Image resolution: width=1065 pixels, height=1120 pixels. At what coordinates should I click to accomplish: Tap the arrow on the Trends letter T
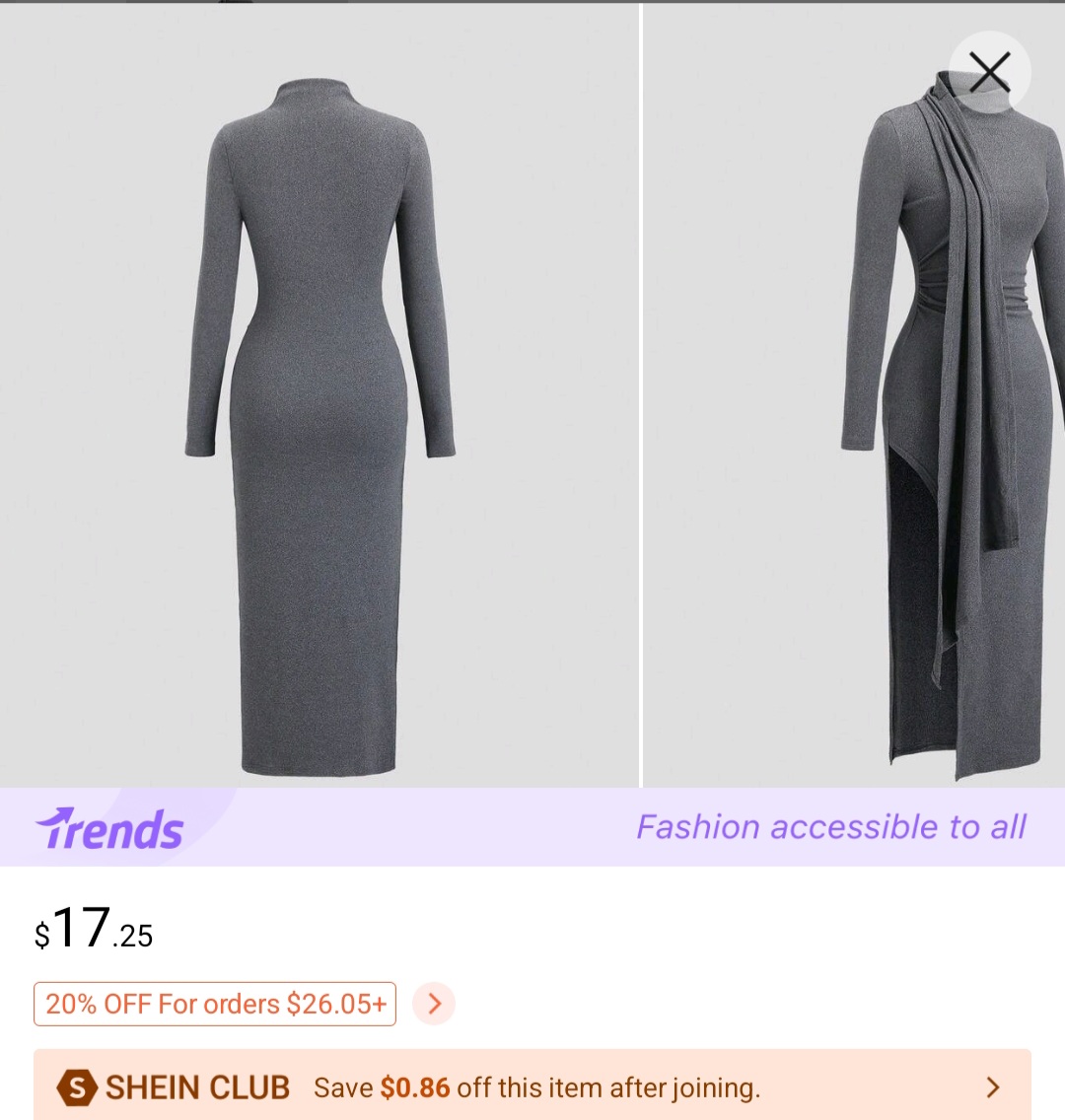[x=55, y=818]
